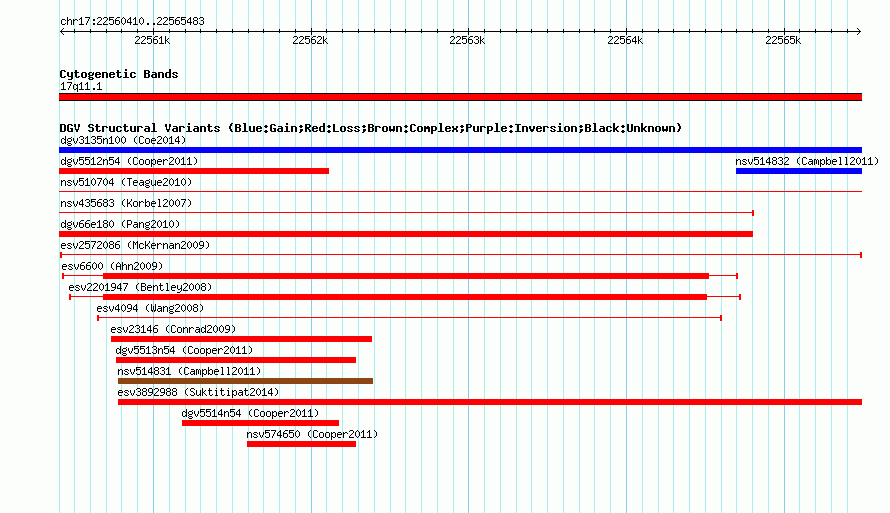
Task: Open the dgv5512n54 (Cooper2011) label
Action: (x=129, y=161)
